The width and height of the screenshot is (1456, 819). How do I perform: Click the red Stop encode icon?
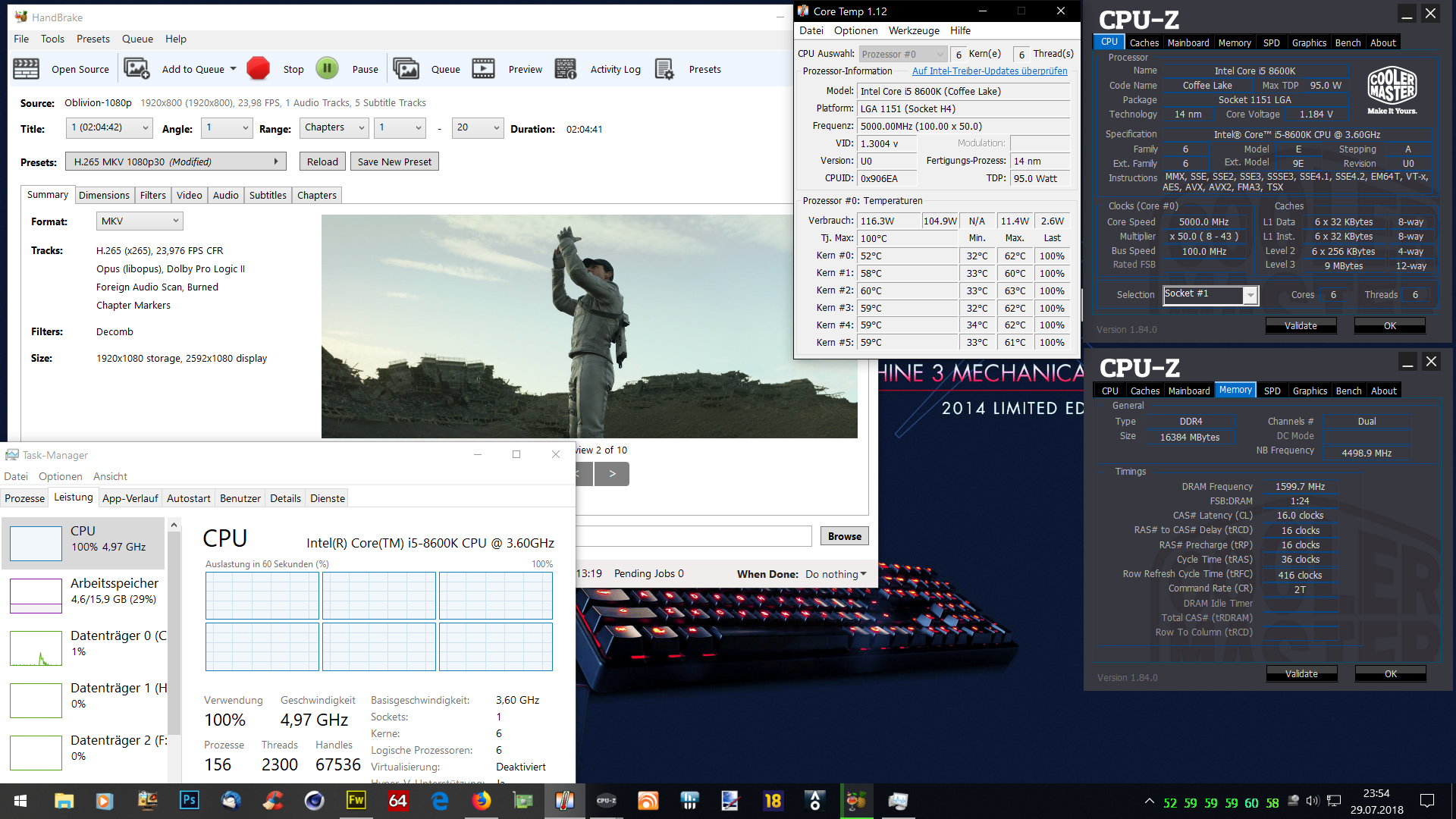click(258, 69)
